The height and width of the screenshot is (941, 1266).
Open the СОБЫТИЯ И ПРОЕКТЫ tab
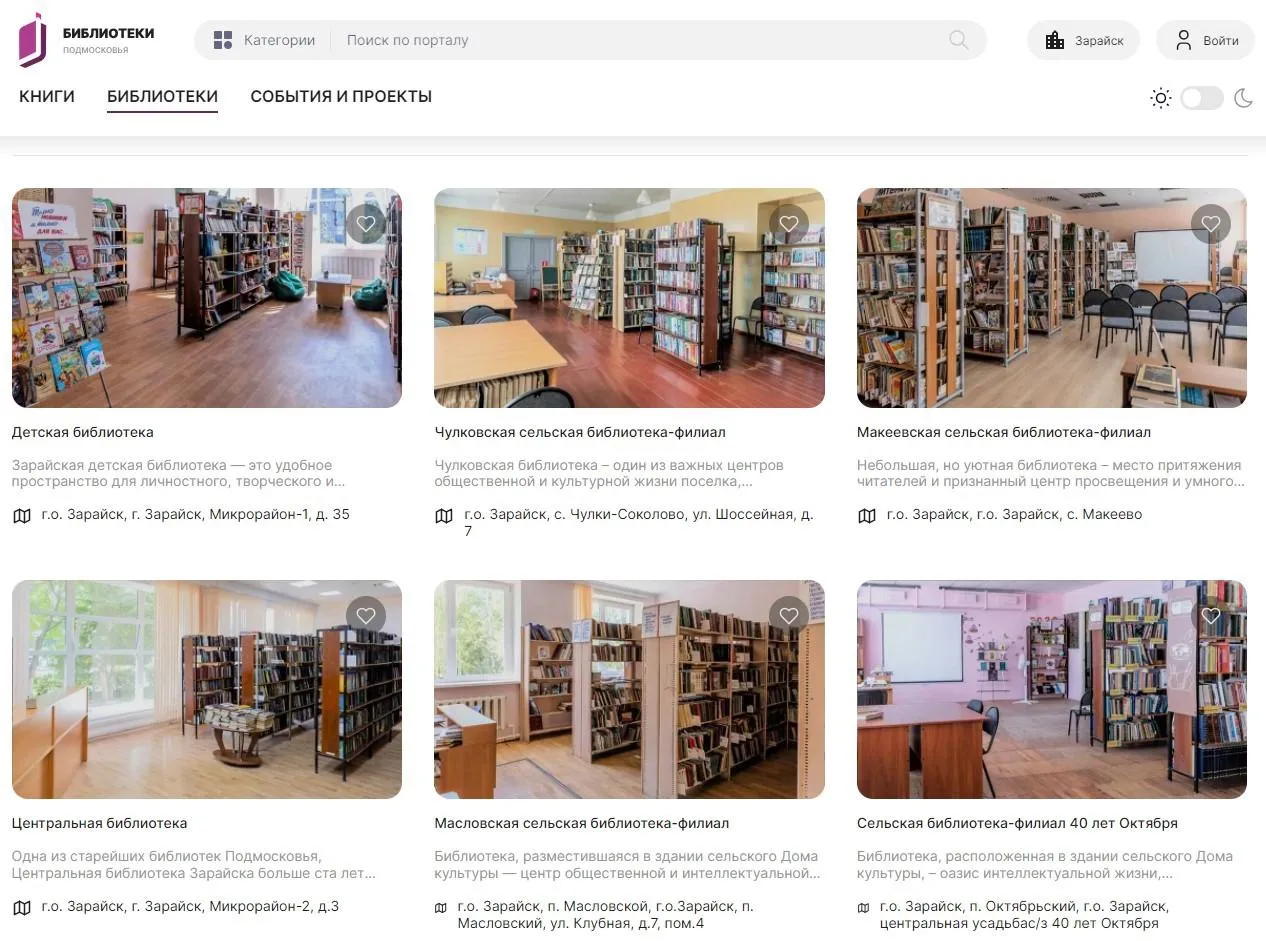(x=341, y=97)
